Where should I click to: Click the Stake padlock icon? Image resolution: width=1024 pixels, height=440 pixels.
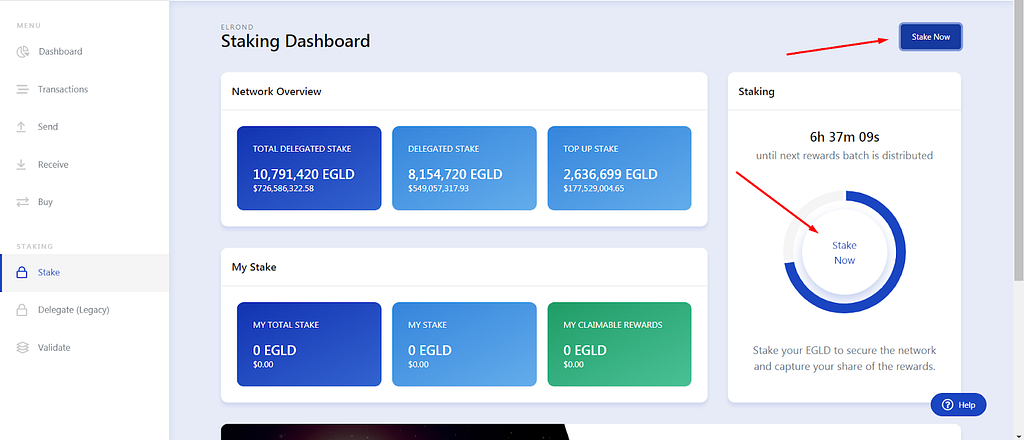pyautogui.click(x=22, y=272)
